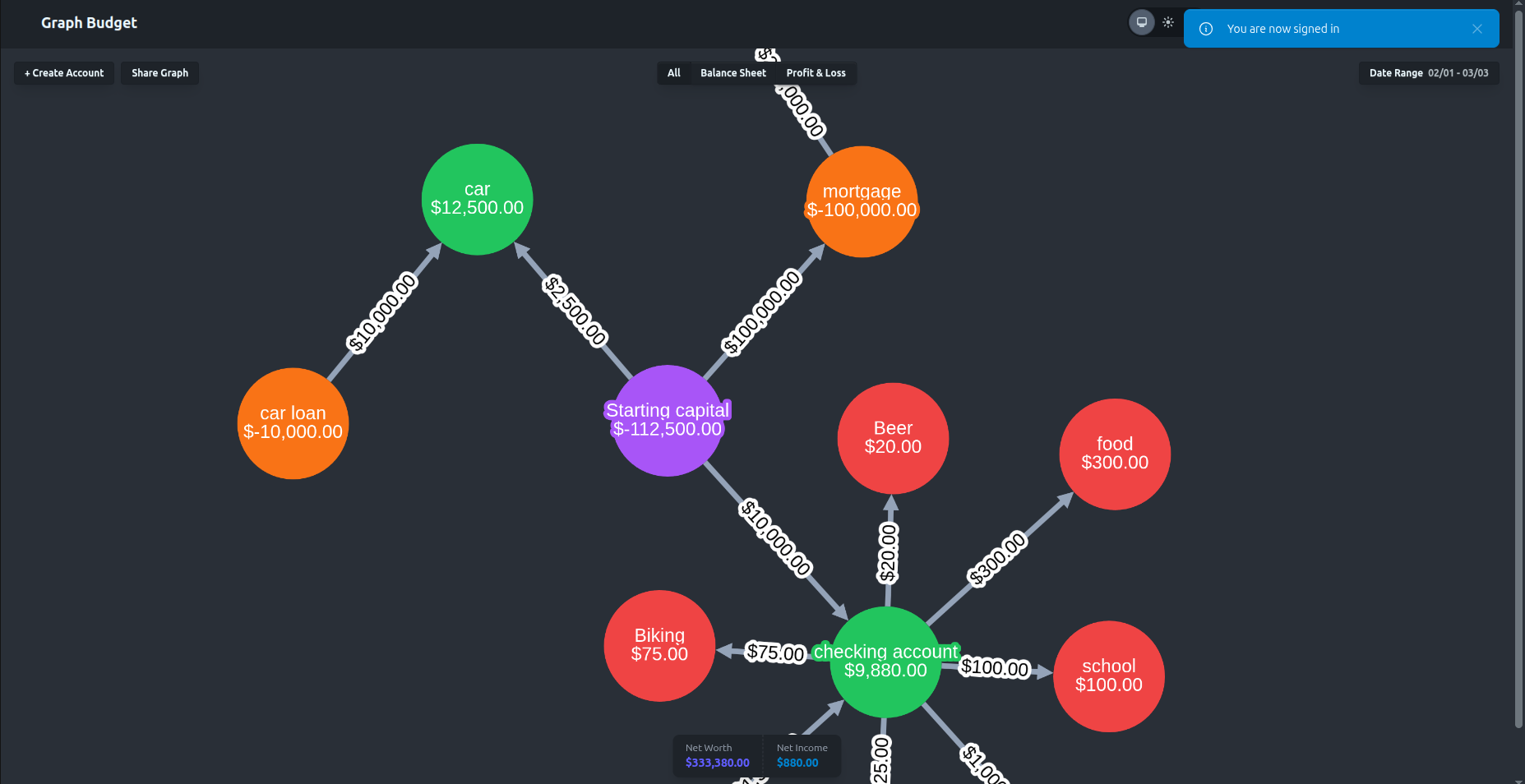Select the mortgage node
The image size is (1525, 784).
tap(861, 201)
